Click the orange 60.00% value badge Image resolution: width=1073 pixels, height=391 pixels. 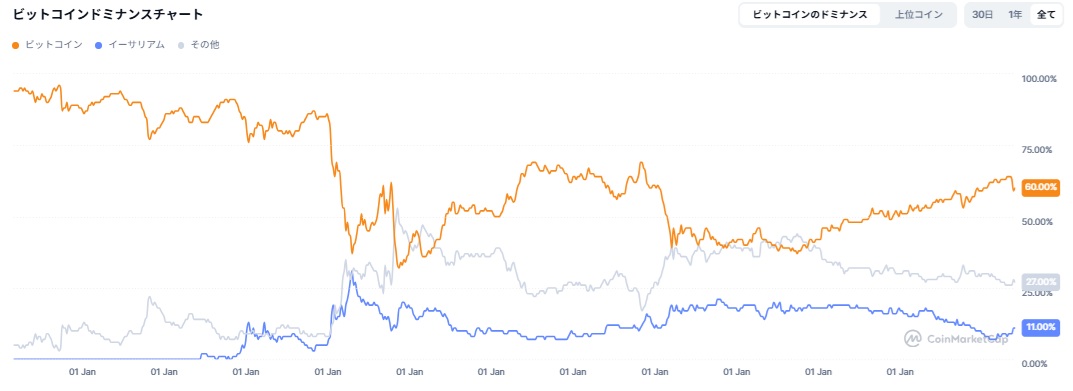pos(1040,187)
